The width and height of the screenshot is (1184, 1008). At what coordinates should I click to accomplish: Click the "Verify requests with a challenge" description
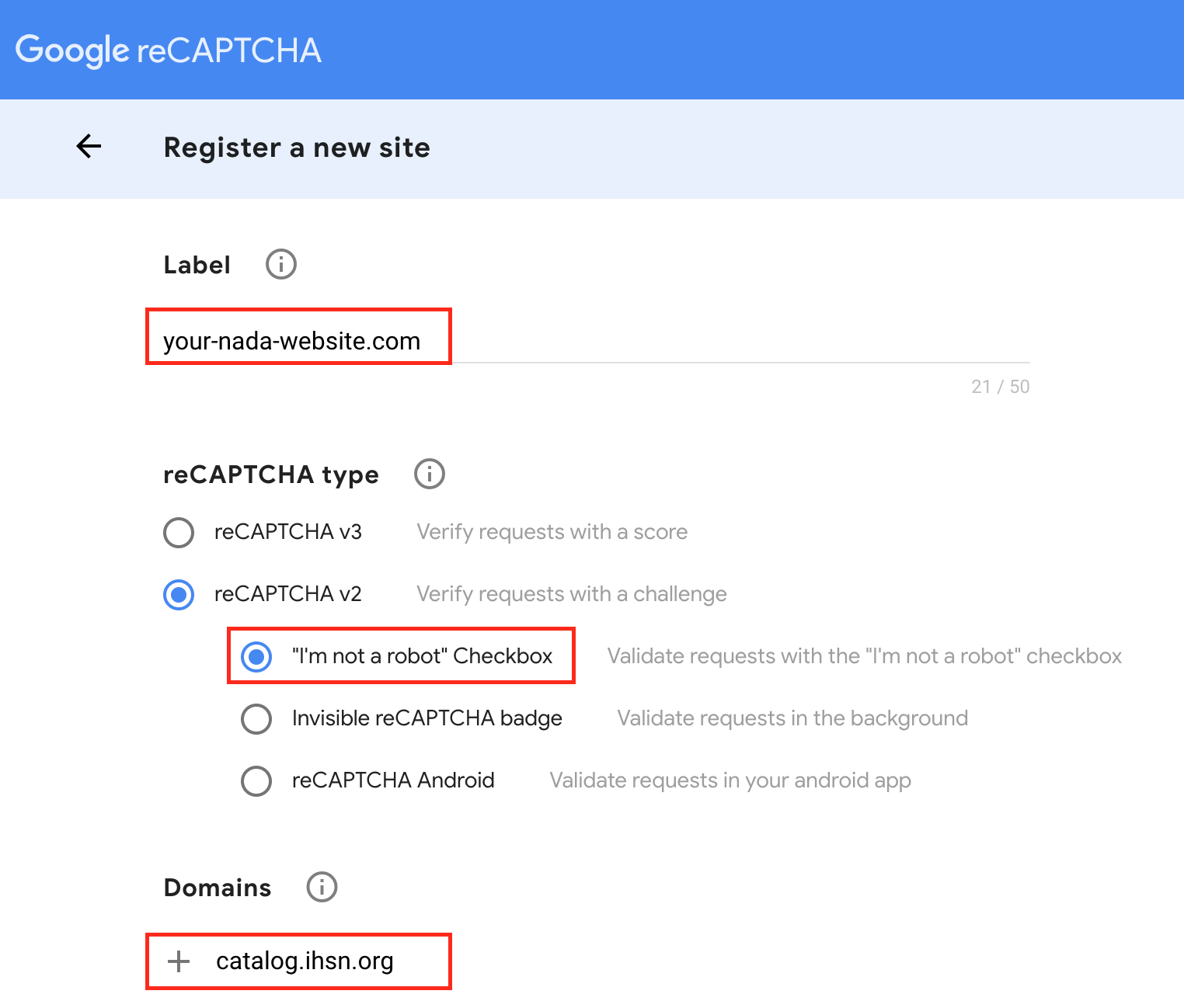click(572, 594)
